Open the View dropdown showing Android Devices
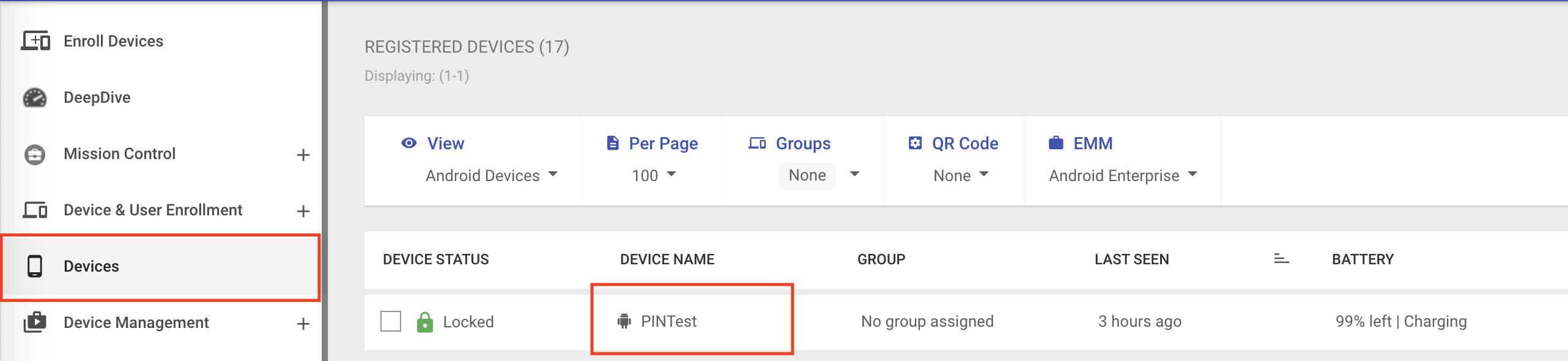Screen dimensions: 1568x361 point(492,176)
